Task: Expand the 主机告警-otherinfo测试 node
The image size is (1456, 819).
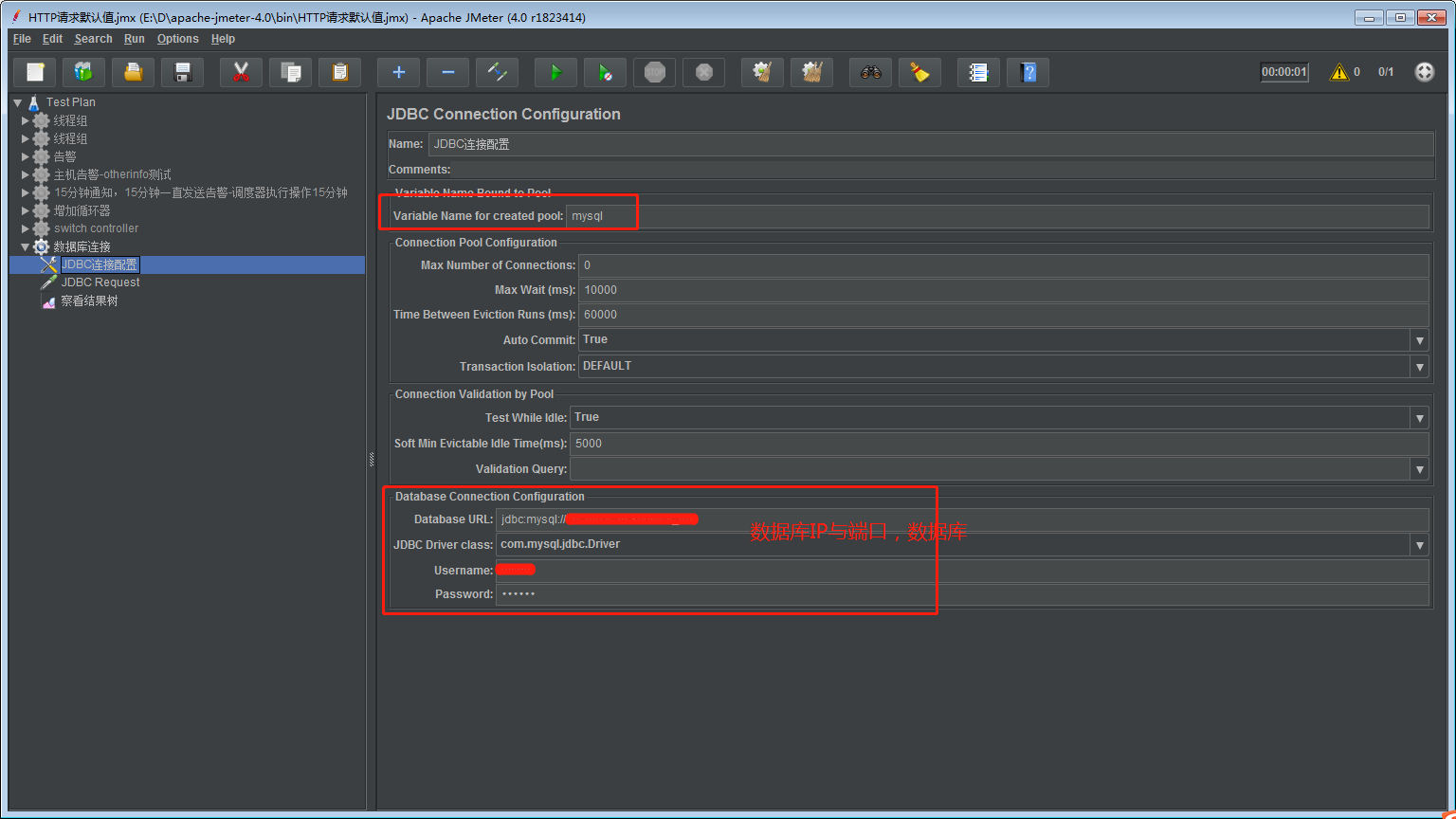Action: tap(26, 174)
